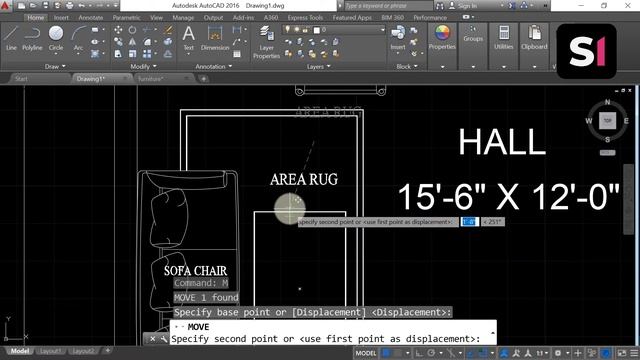
Task: Select the Text annotation tool
Action: (188, 38)
